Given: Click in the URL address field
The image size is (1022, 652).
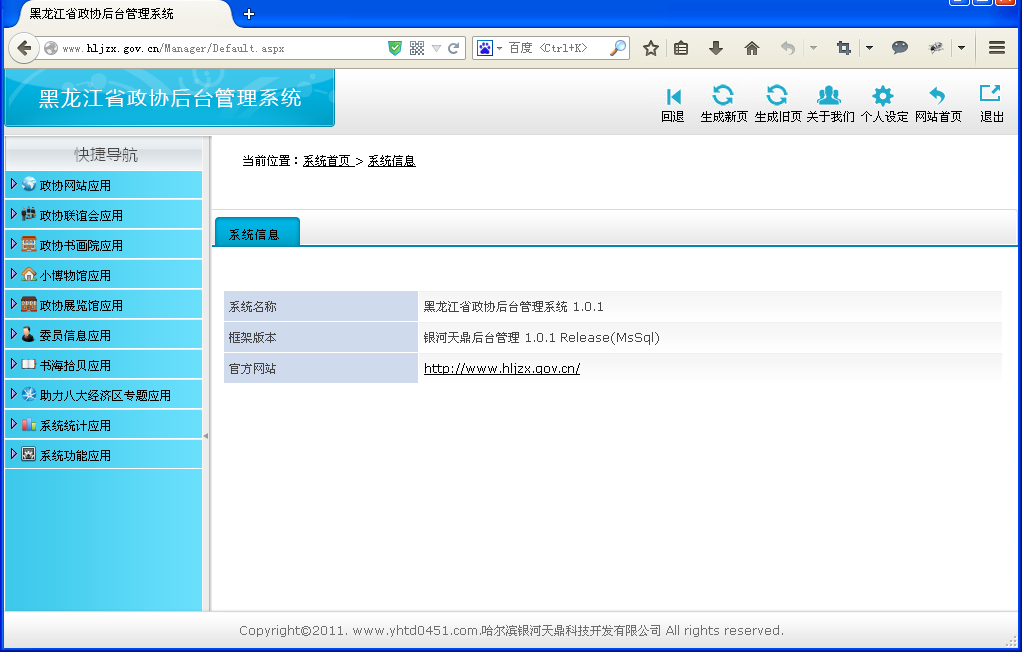Looking at the screenshot, I should click(x=222, y=48).
